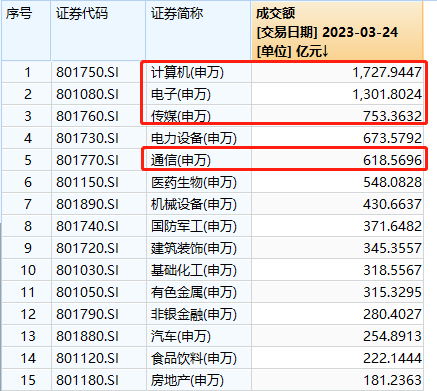The height and width of the screenshot is (391, 437).
Task: Select the turnover value 280.4027
Action: coord(392,314)
